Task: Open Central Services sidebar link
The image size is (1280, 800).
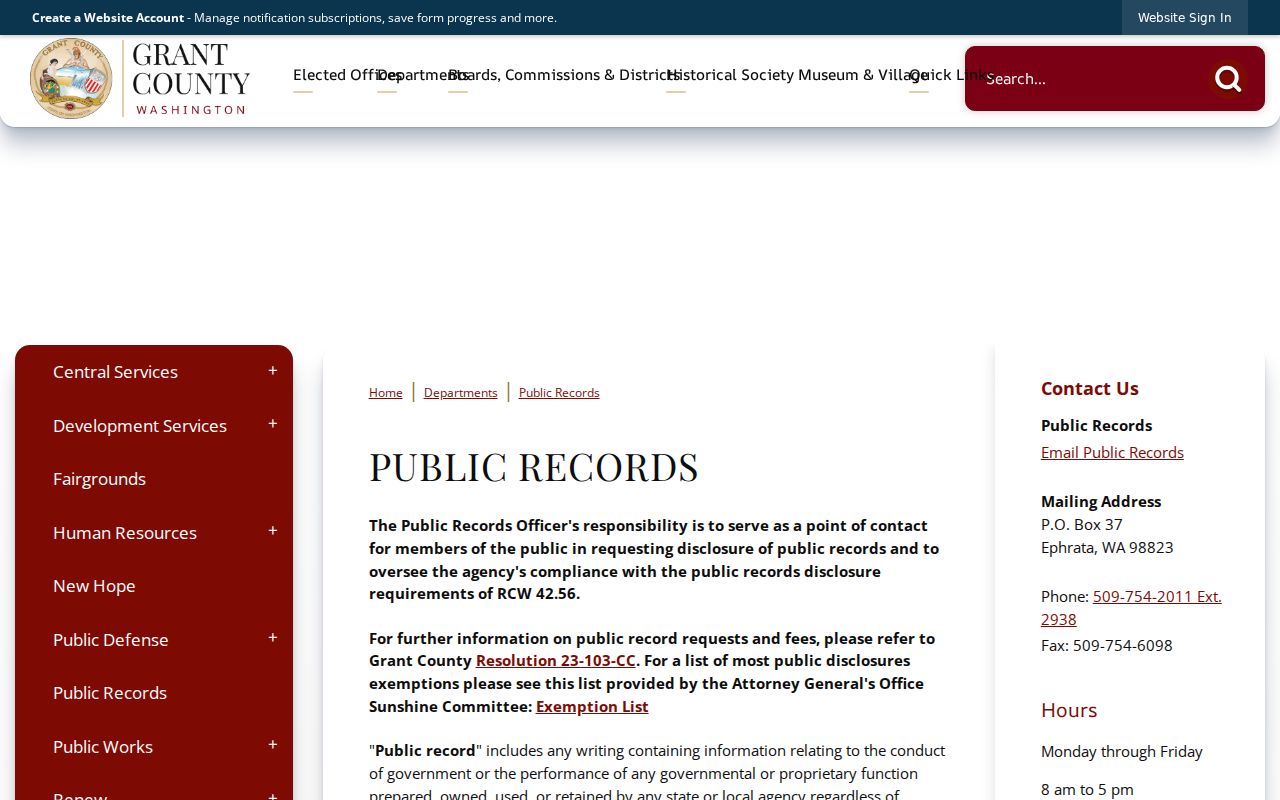Action: [115, 372]
